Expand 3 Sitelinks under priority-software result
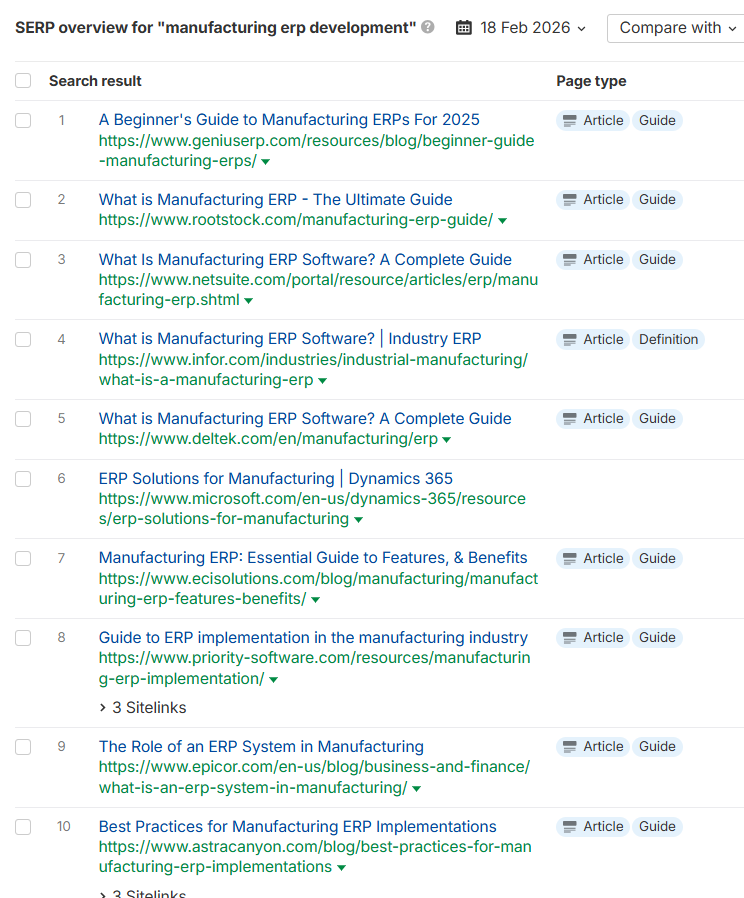This screenshot has width=744, height=898. (143, 708)
